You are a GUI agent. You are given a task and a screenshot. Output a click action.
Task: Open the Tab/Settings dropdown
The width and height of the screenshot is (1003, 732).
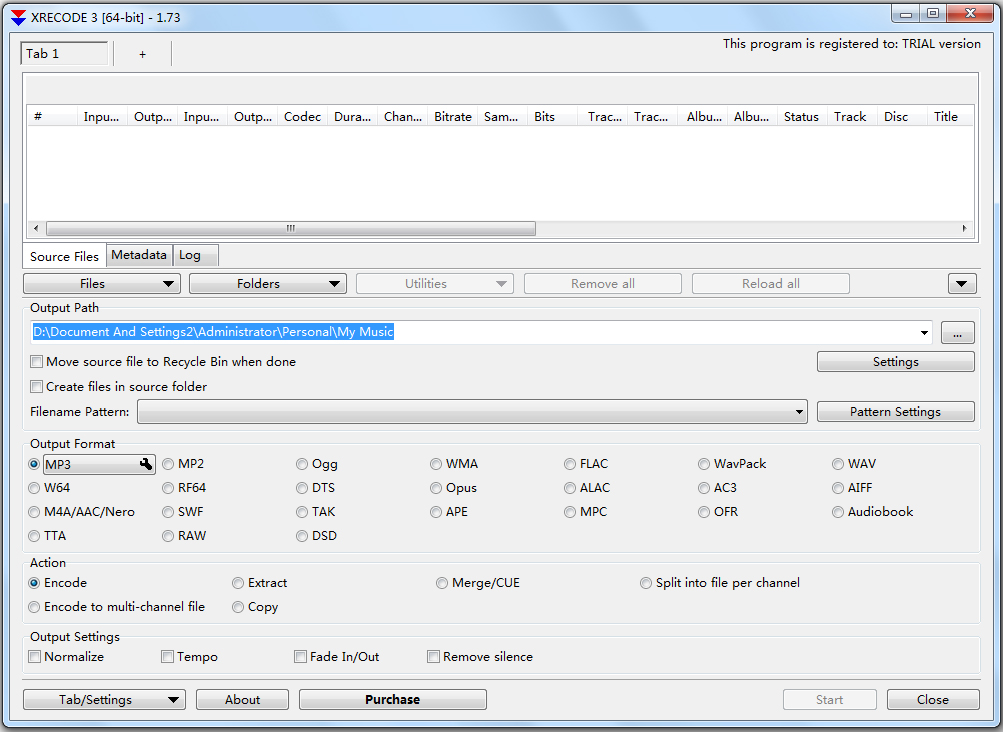[x=104, y=699]
